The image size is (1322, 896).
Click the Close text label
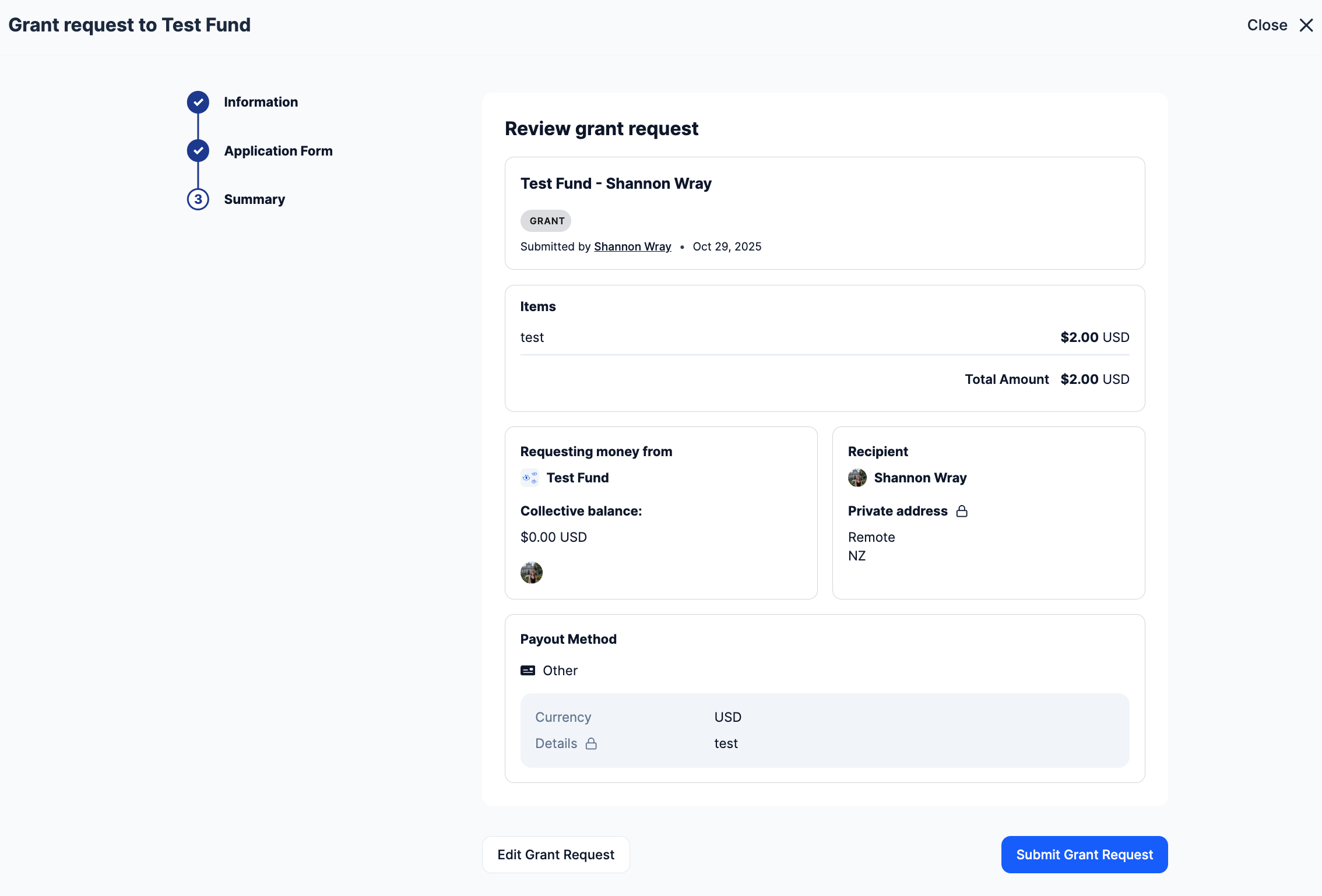1267,25
